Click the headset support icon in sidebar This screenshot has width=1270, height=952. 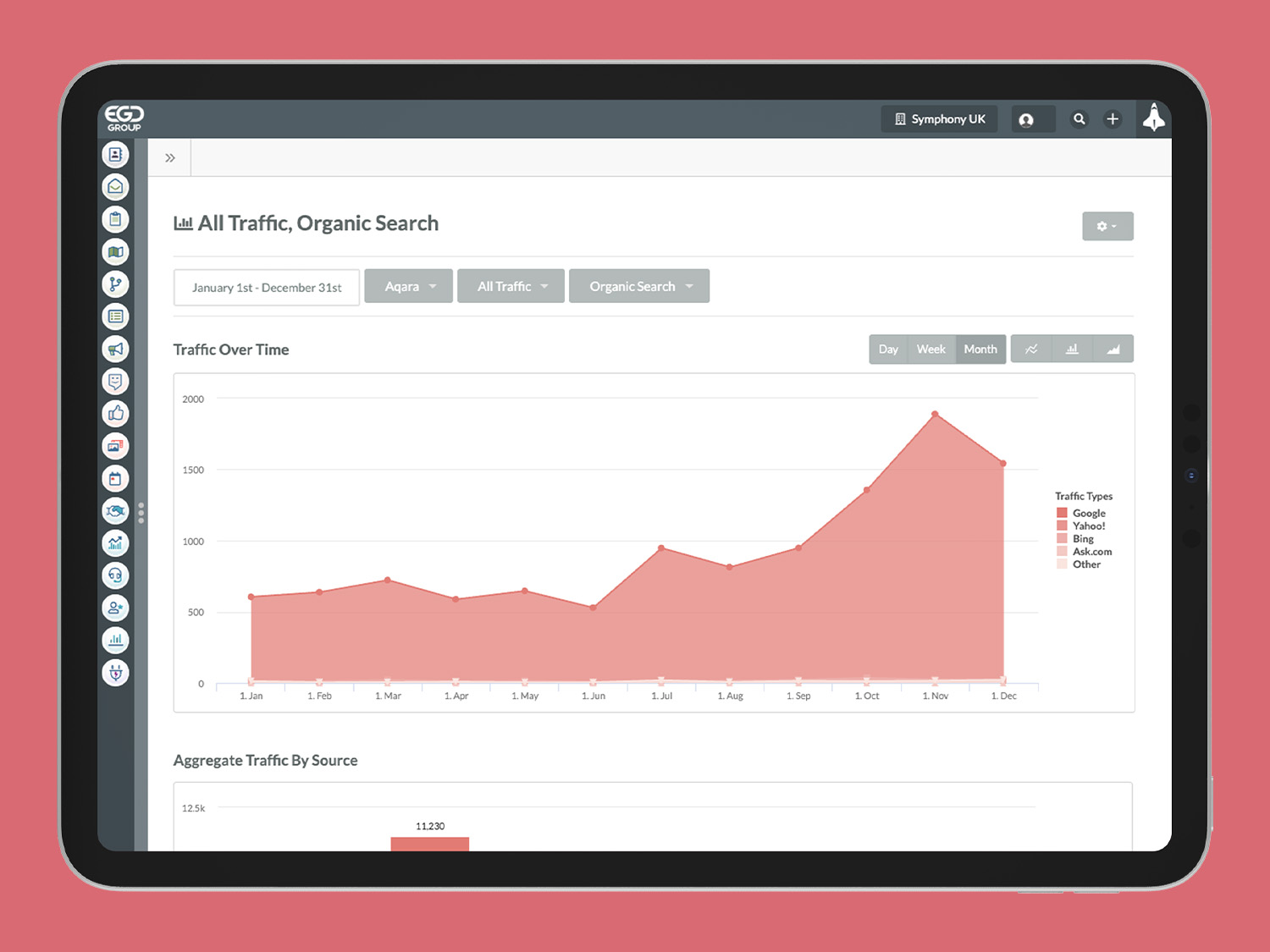(x=116, y=575)
